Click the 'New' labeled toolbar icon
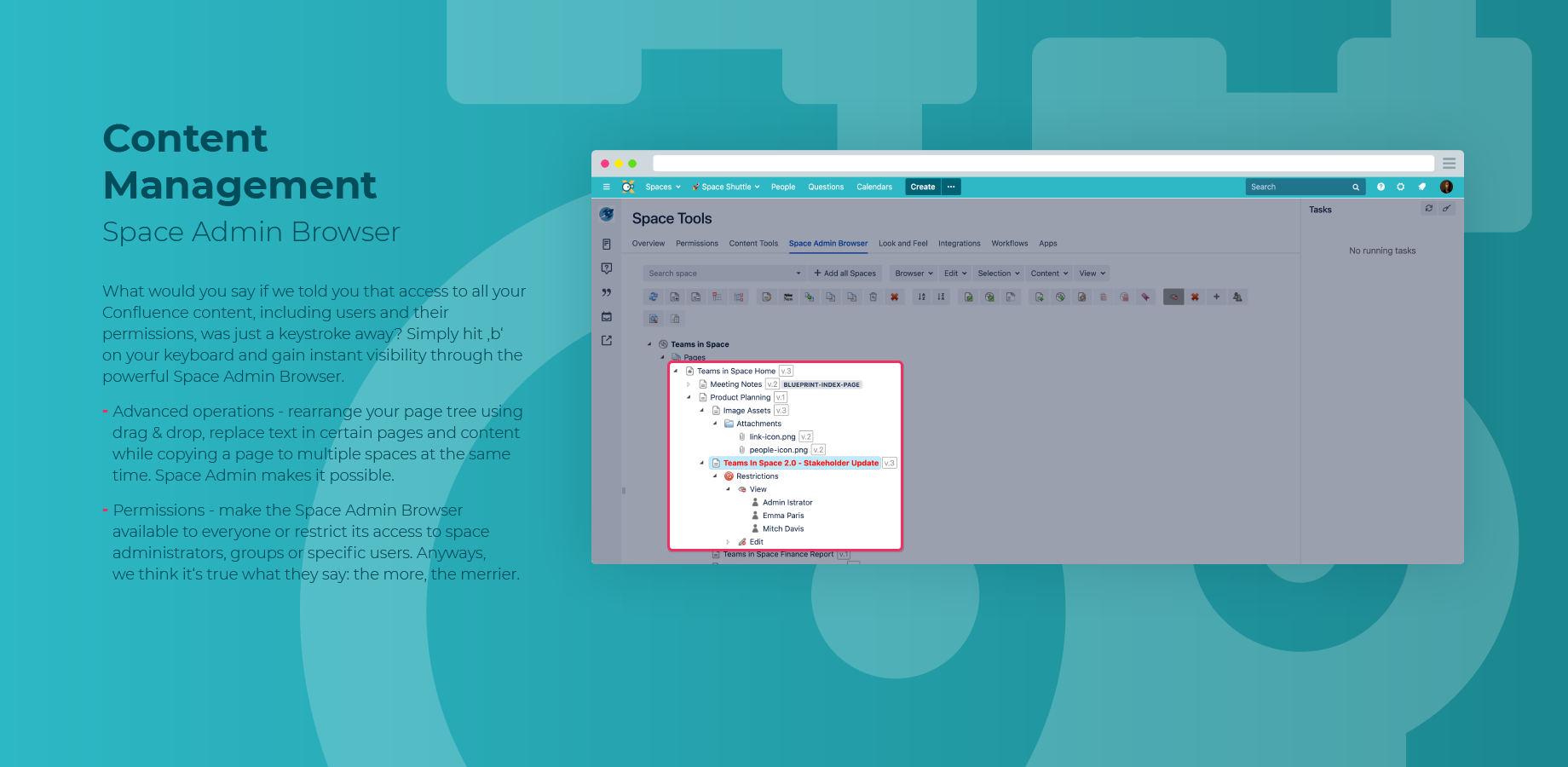The image size is (1568, 767). 788,297
